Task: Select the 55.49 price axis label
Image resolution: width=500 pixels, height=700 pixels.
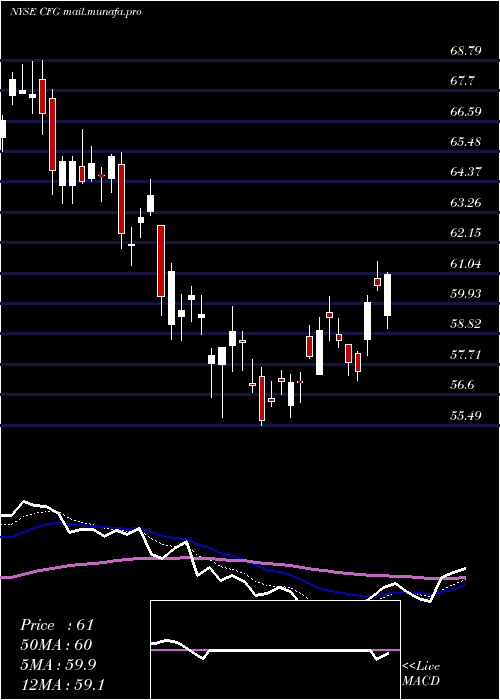Action: coord(466,416)
